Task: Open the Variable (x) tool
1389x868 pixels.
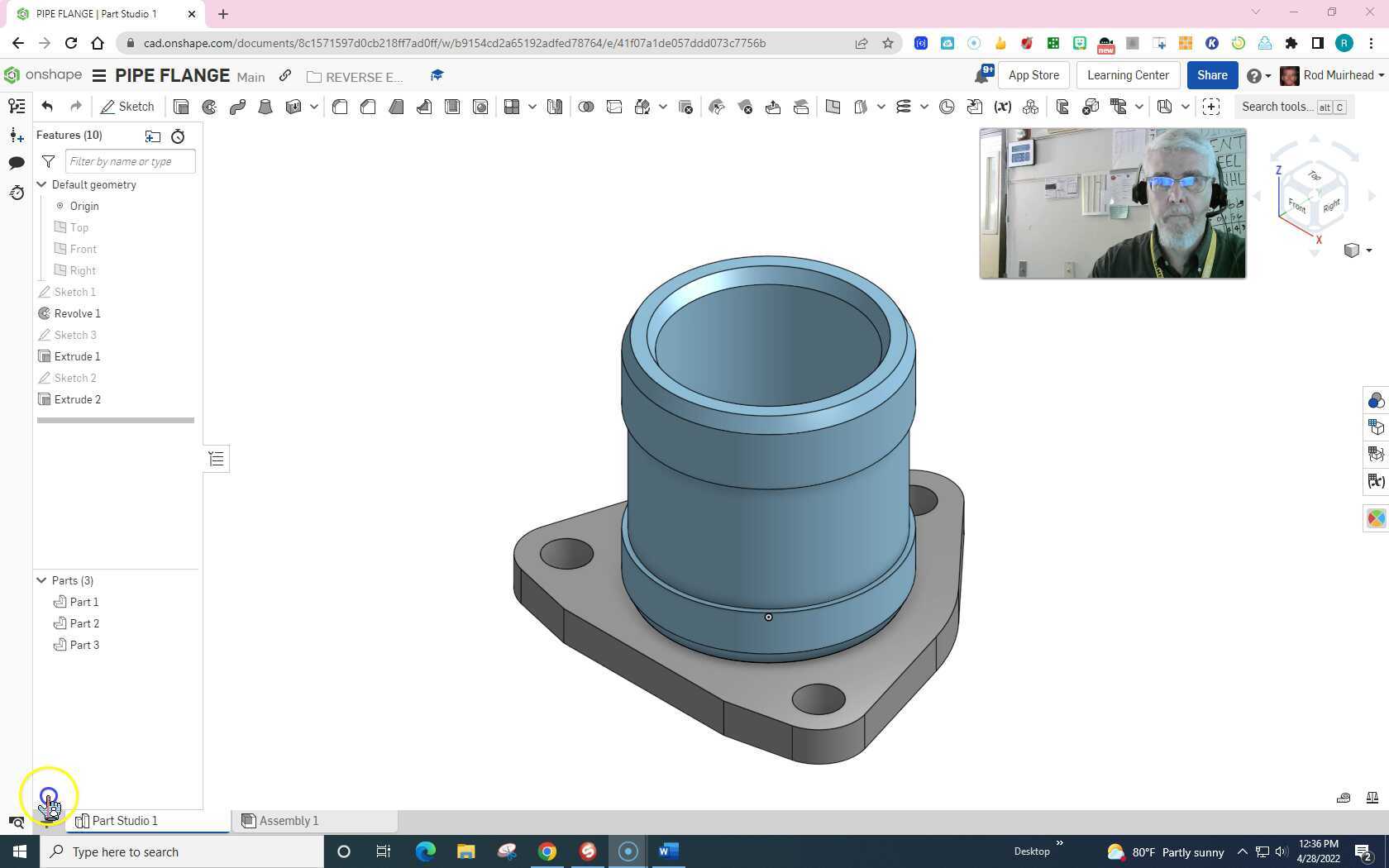Action: click(x=1003, y=107)
